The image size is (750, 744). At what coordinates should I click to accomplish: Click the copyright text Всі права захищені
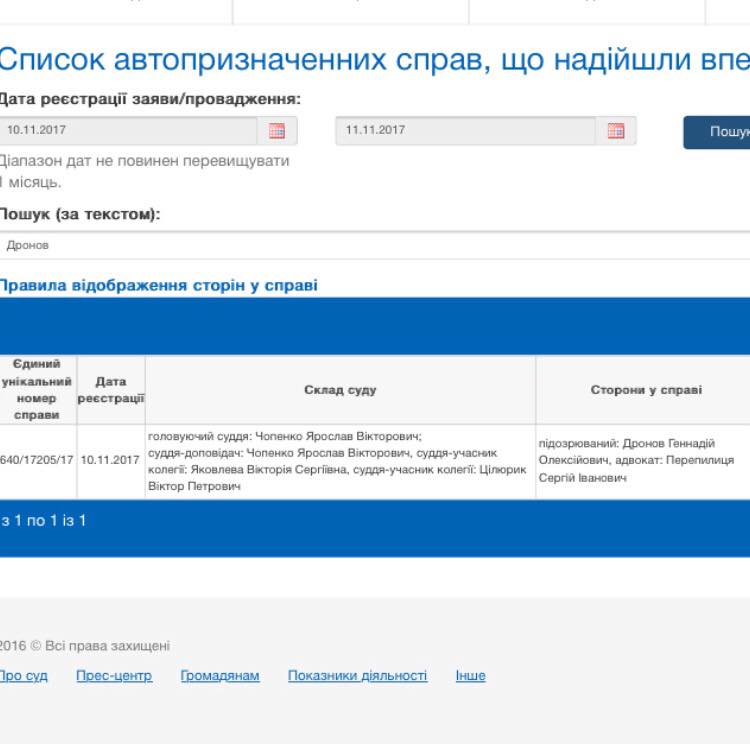(x=107, y=646)
